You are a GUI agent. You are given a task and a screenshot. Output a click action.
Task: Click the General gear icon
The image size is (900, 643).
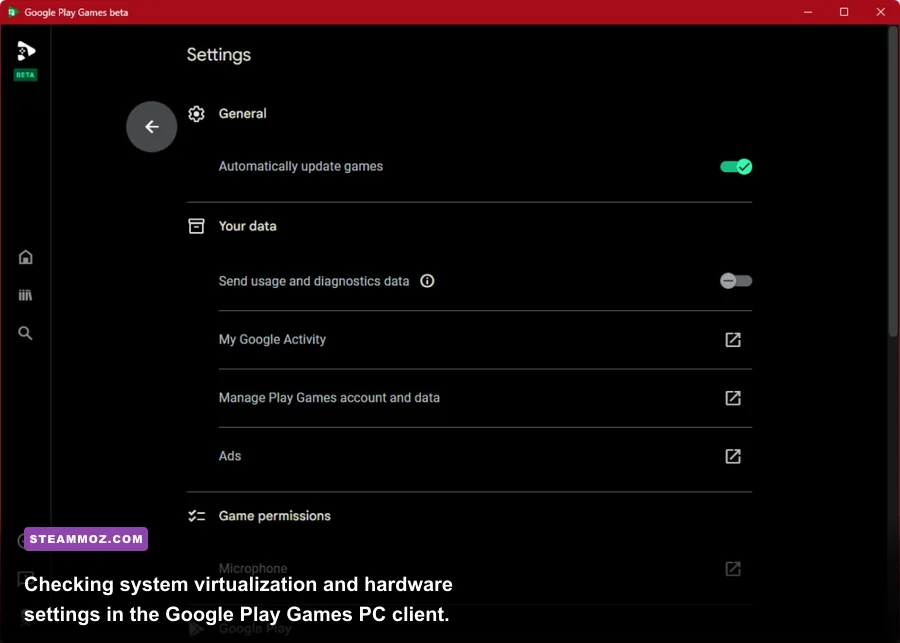(196, 114)
